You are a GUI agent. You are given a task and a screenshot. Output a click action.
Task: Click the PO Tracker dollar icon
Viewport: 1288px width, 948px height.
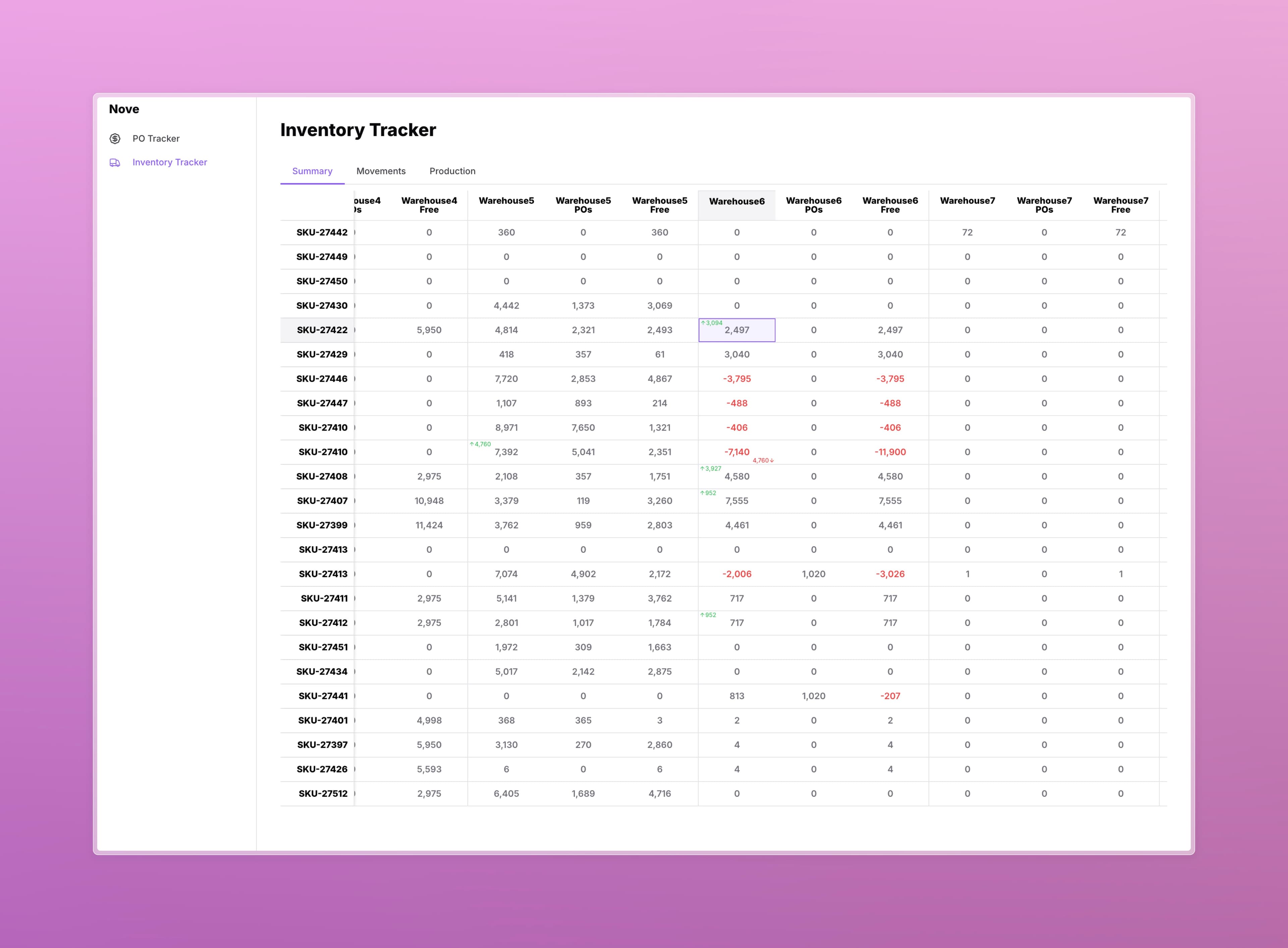tap(115, 138)
